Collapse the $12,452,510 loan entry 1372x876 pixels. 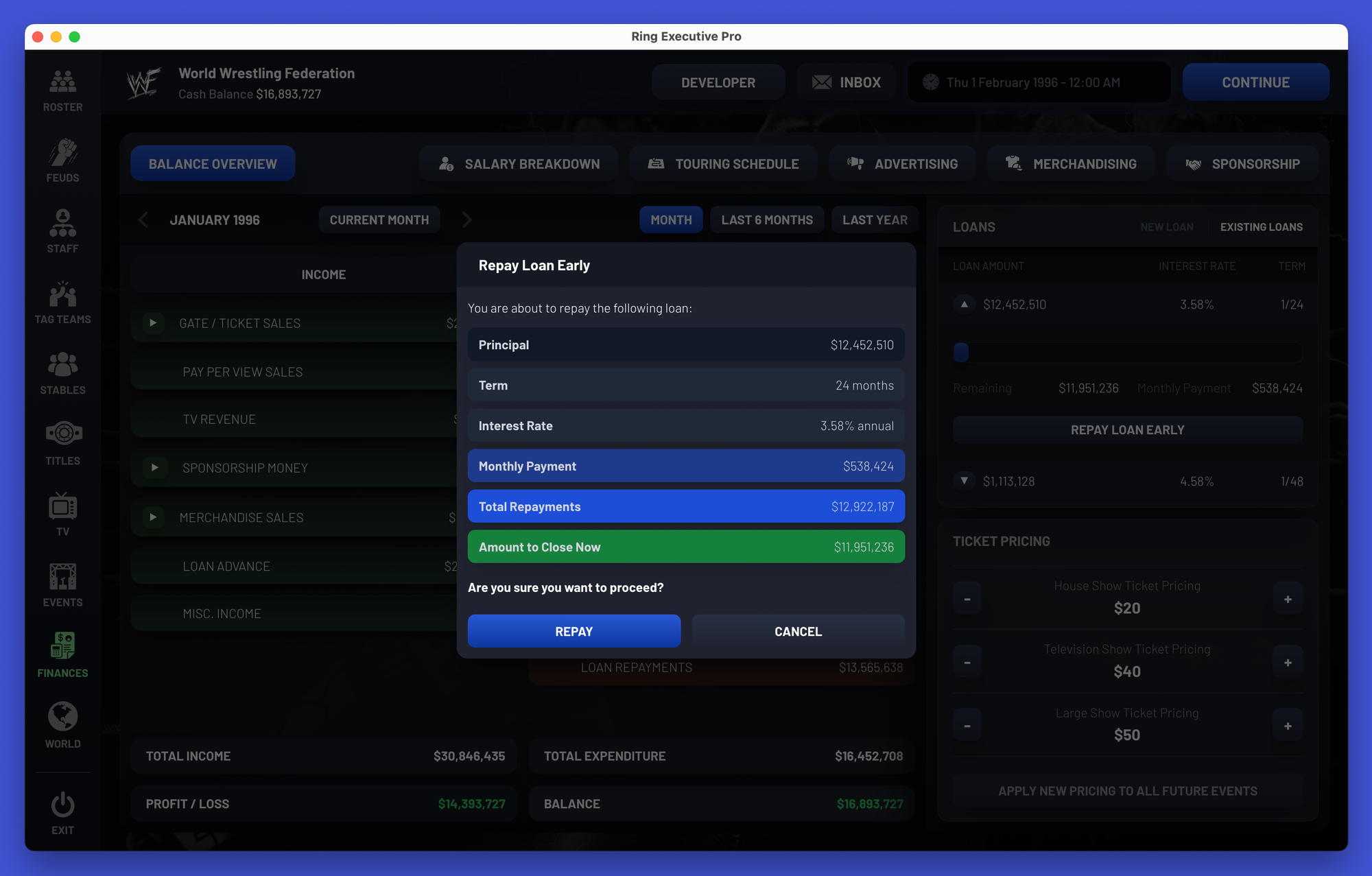[964, 304]
